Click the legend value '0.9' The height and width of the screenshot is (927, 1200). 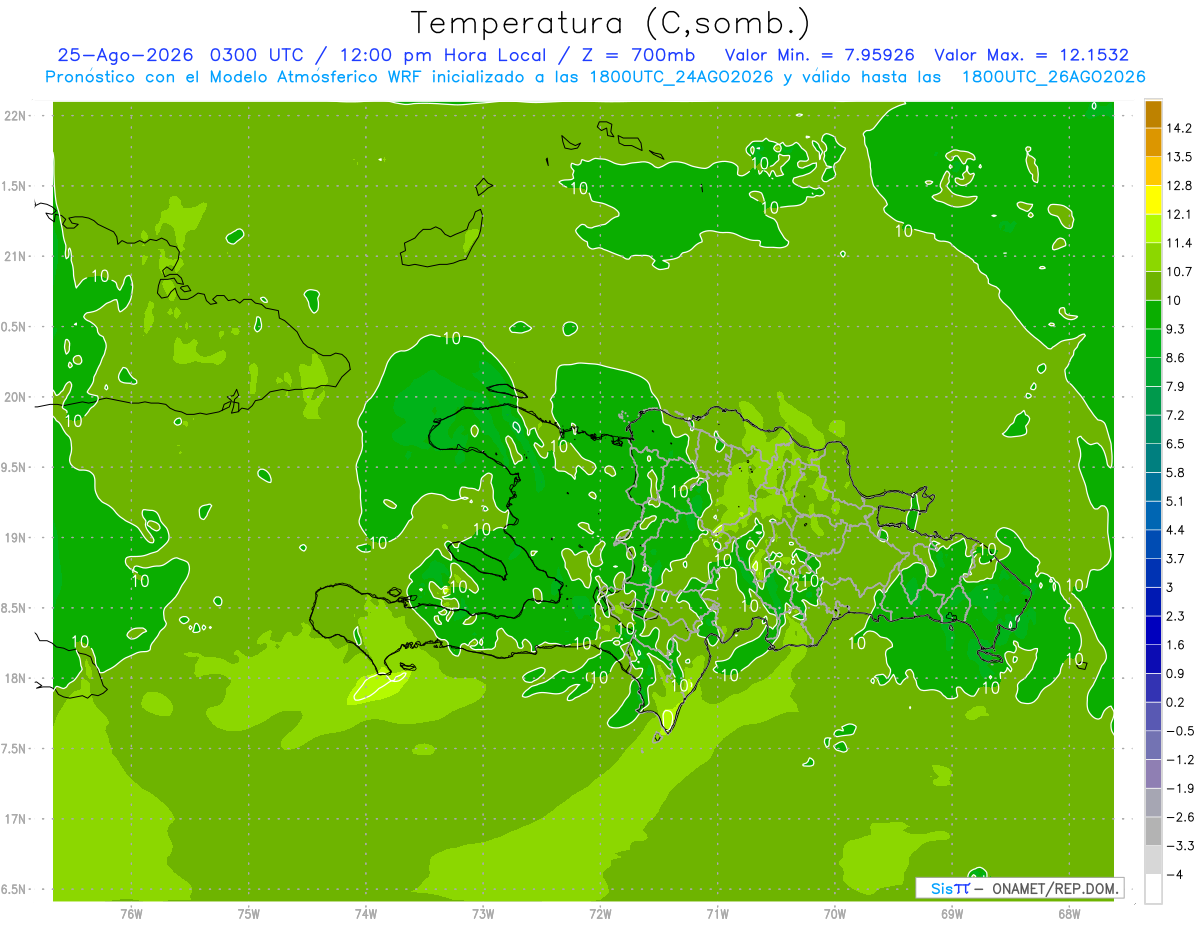pyautogui.click(x=1176, y=674)
